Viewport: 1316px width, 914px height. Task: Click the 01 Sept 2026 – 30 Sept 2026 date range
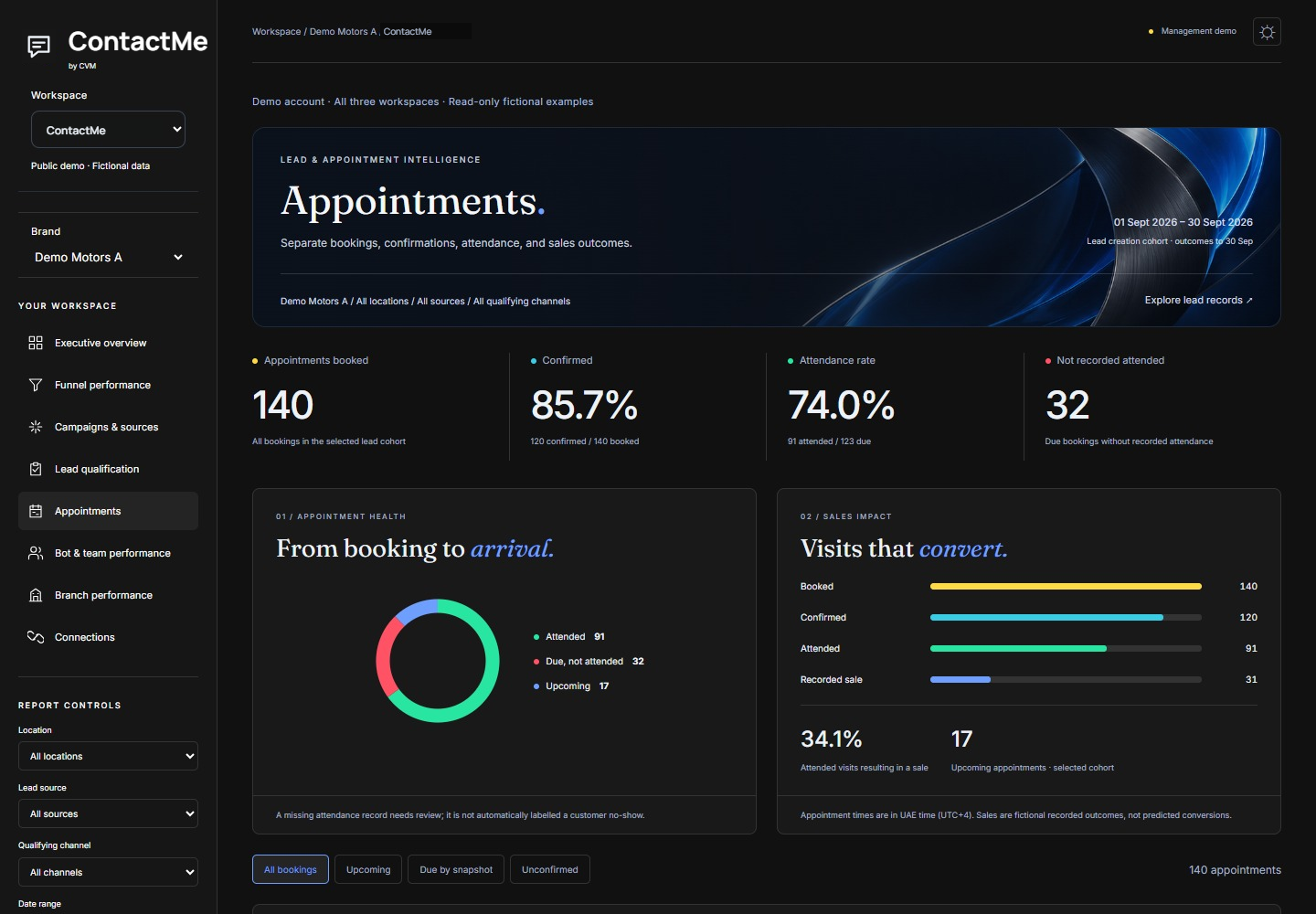(x=1183, y=222)
